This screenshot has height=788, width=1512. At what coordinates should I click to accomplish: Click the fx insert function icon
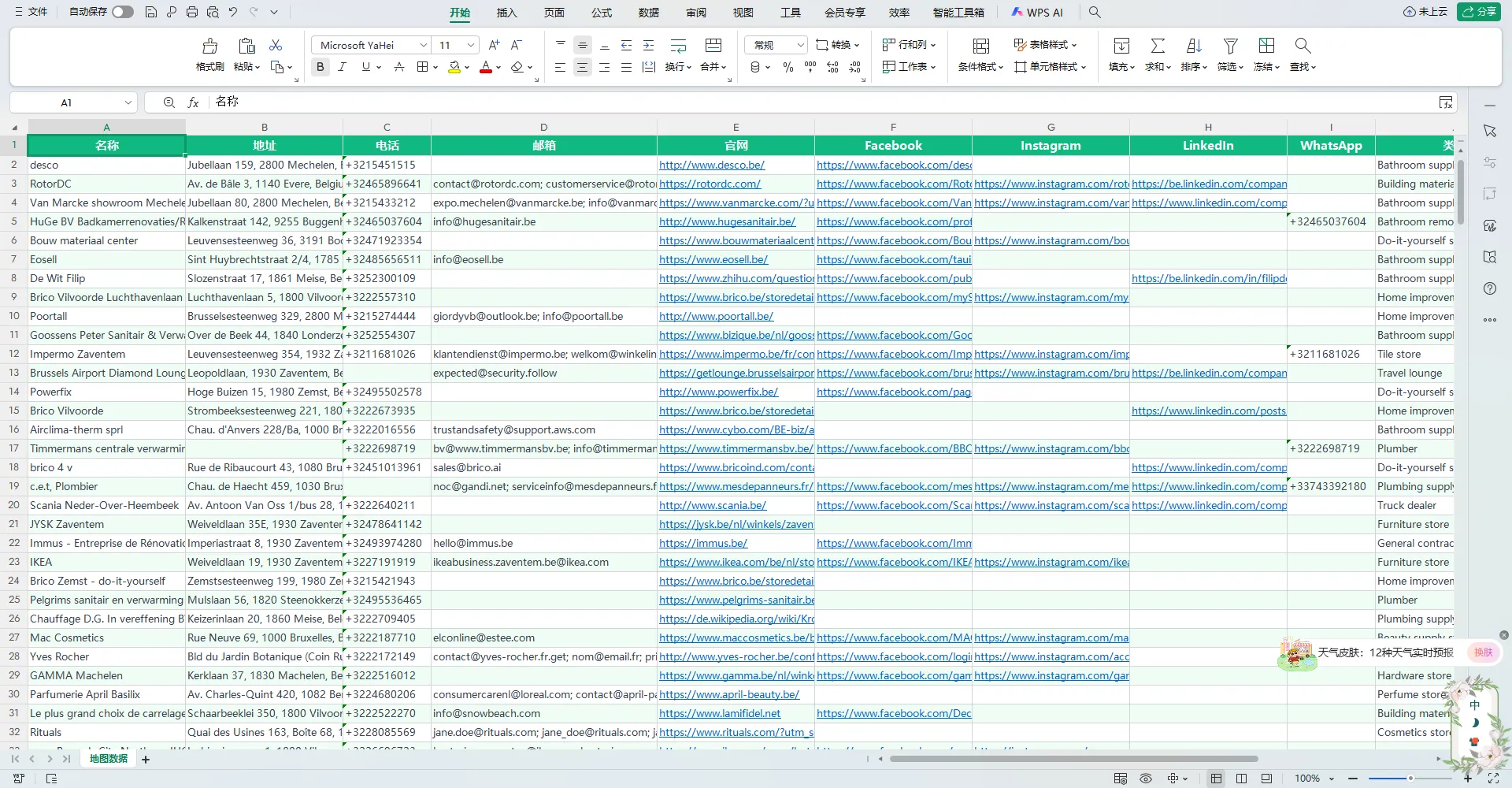tap(193, 102)
